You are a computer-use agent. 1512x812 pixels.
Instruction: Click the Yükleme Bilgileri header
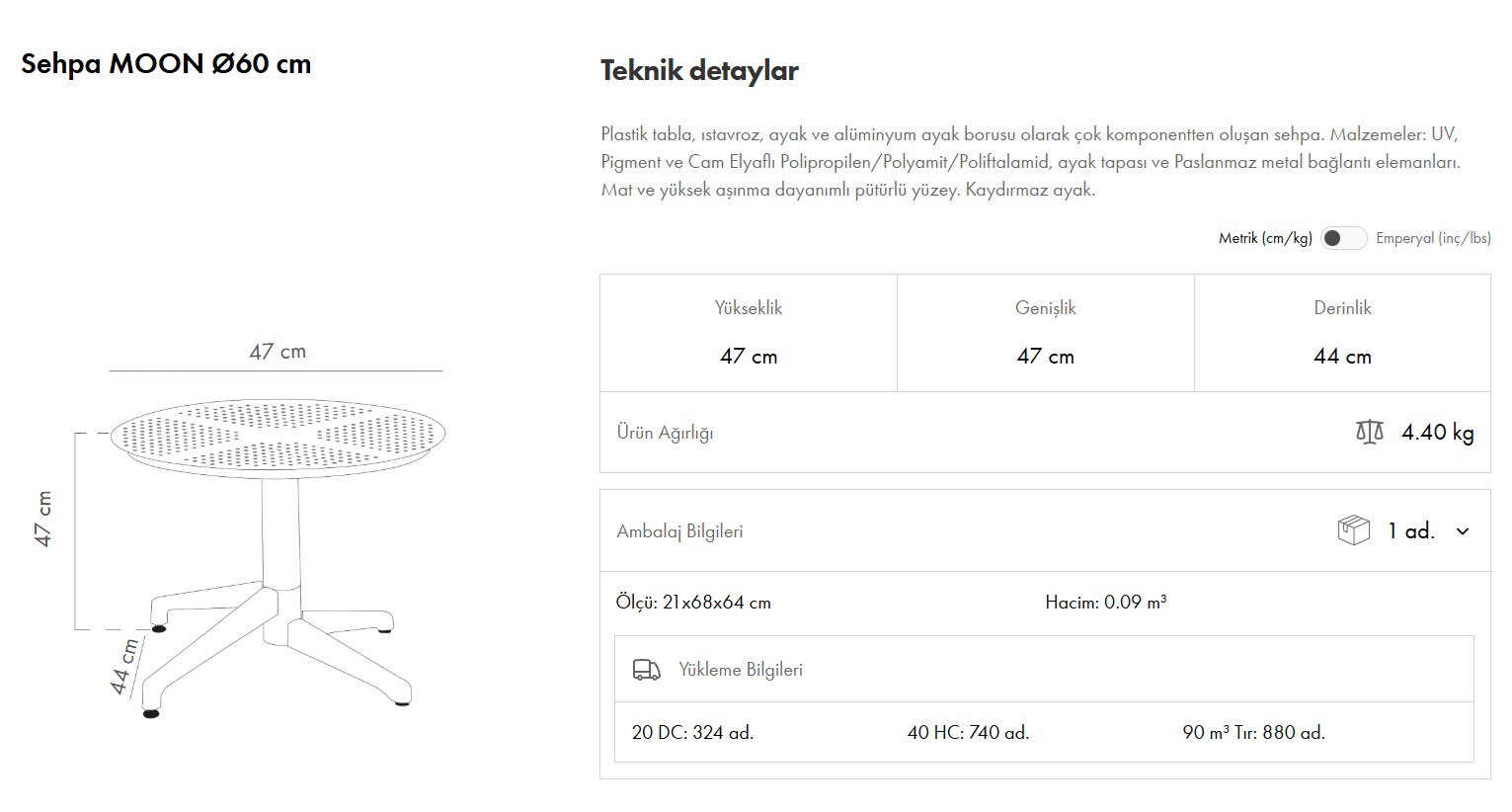click(x=741, y=670)
